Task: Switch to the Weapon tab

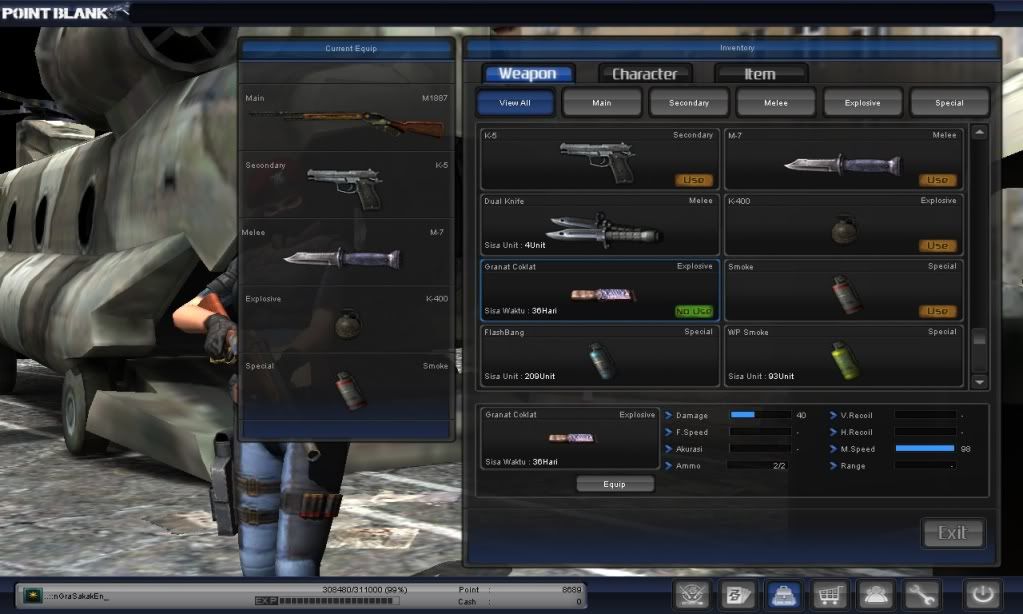Action: 528,74
